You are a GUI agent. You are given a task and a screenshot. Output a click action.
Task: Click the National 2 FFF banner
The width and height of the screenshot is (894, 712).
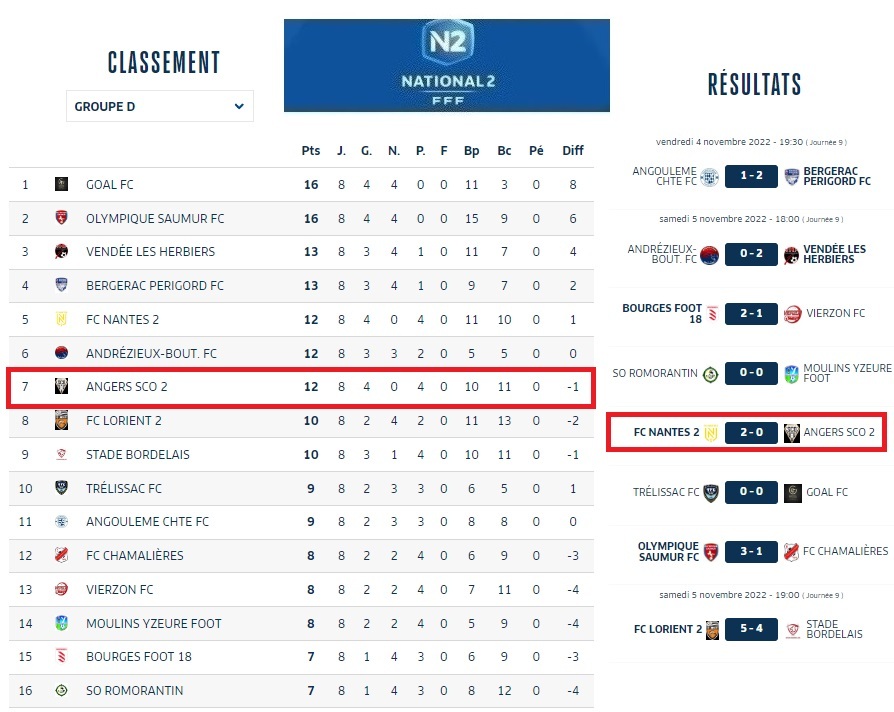(446, 65)
